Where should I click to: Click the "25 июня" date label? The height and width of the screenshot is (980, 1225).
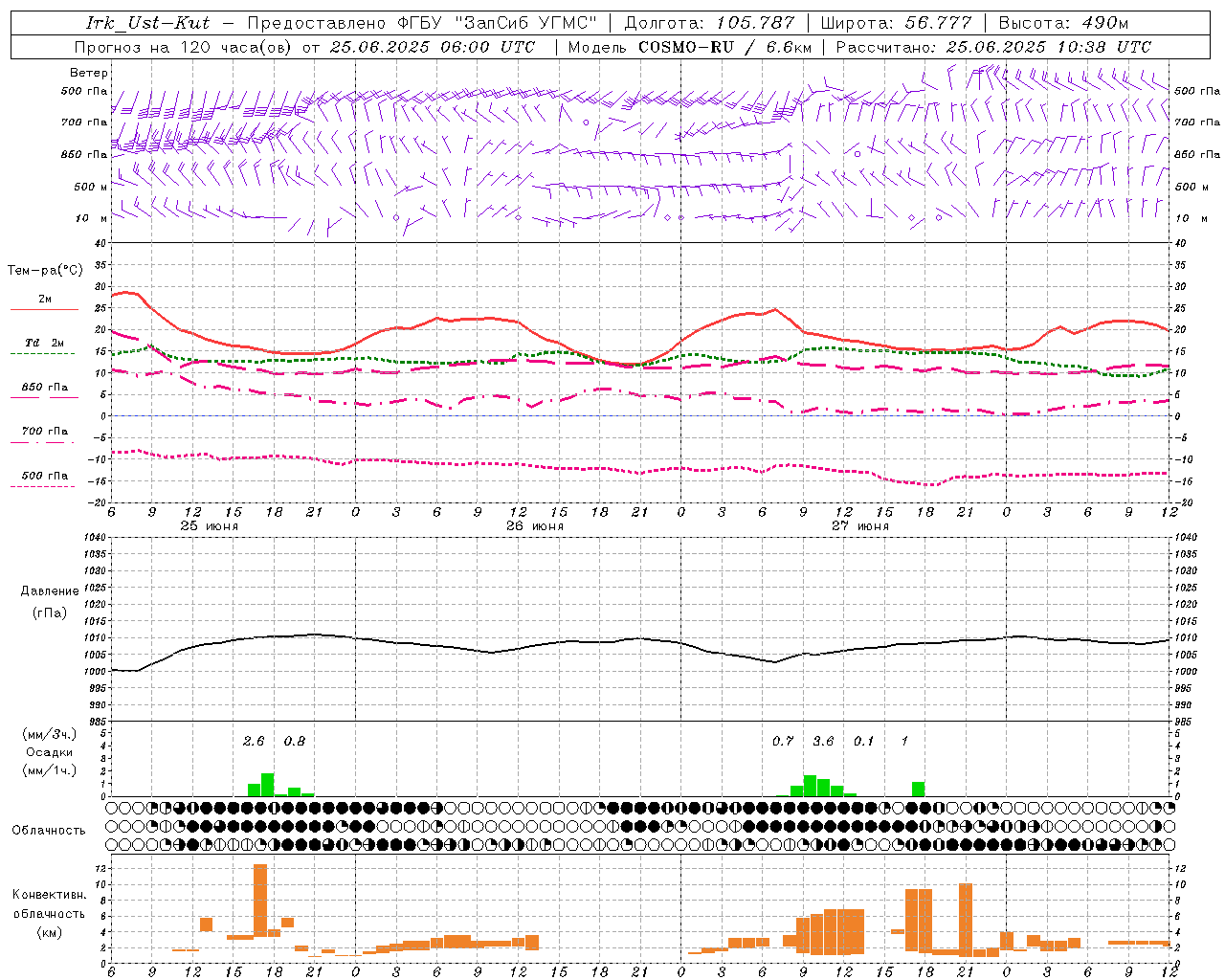(x=210, y=526)
